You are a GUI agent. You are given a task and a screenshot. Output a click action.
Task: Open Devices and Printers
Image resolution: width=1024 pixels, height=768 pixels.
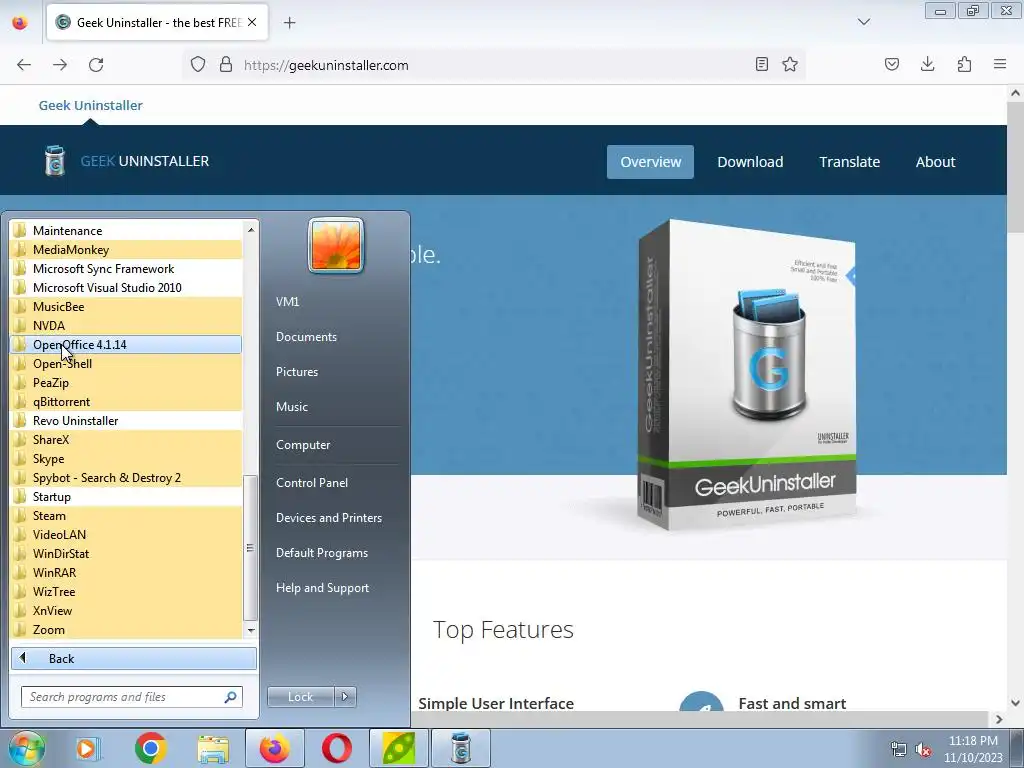[x=328, y=518]
